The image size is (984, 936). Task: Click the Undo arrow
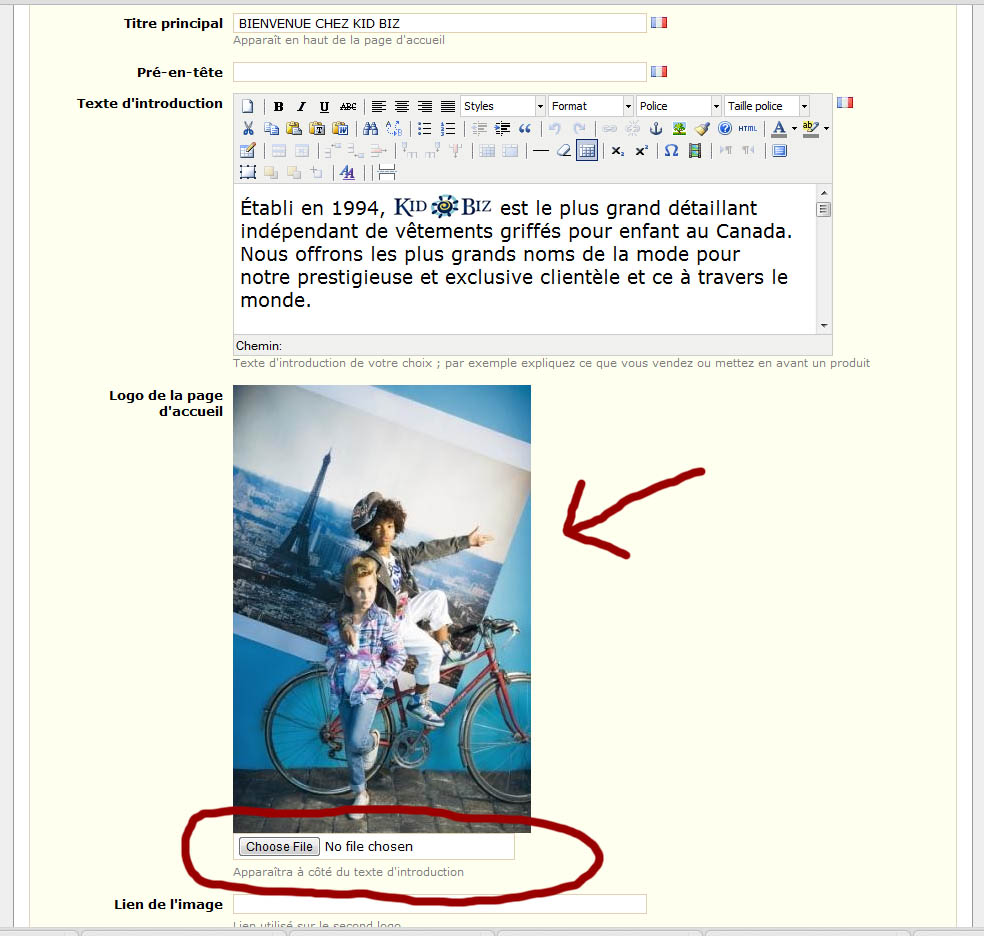click(x=555, y=129)
